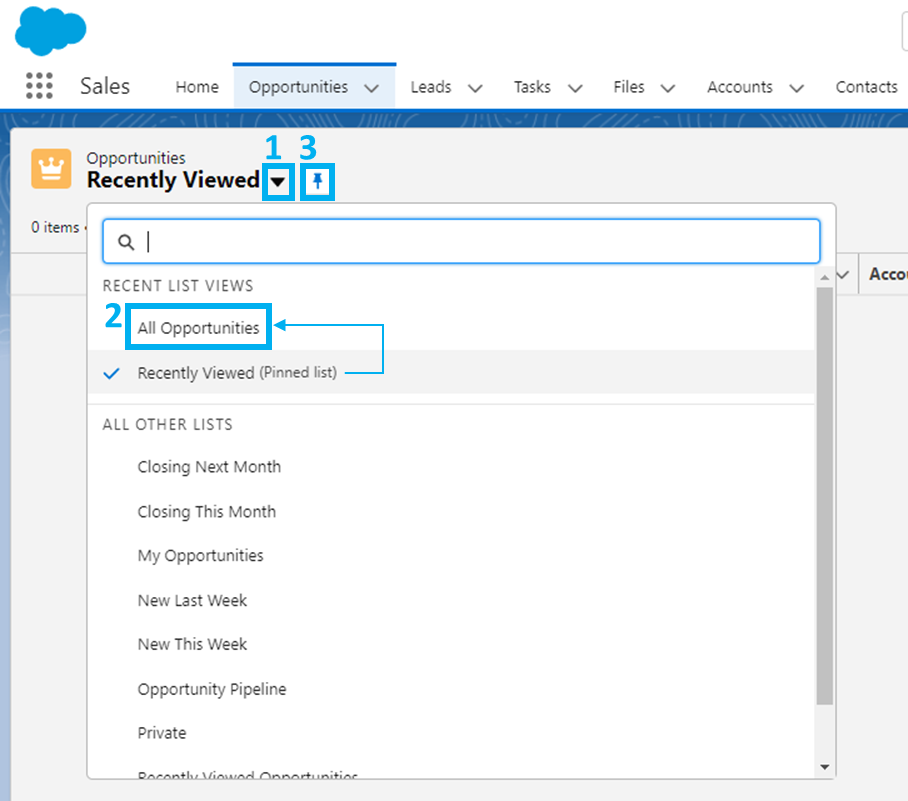Go to the Home tab
This screenshot has width=908, height=801.
coord(197,87)
